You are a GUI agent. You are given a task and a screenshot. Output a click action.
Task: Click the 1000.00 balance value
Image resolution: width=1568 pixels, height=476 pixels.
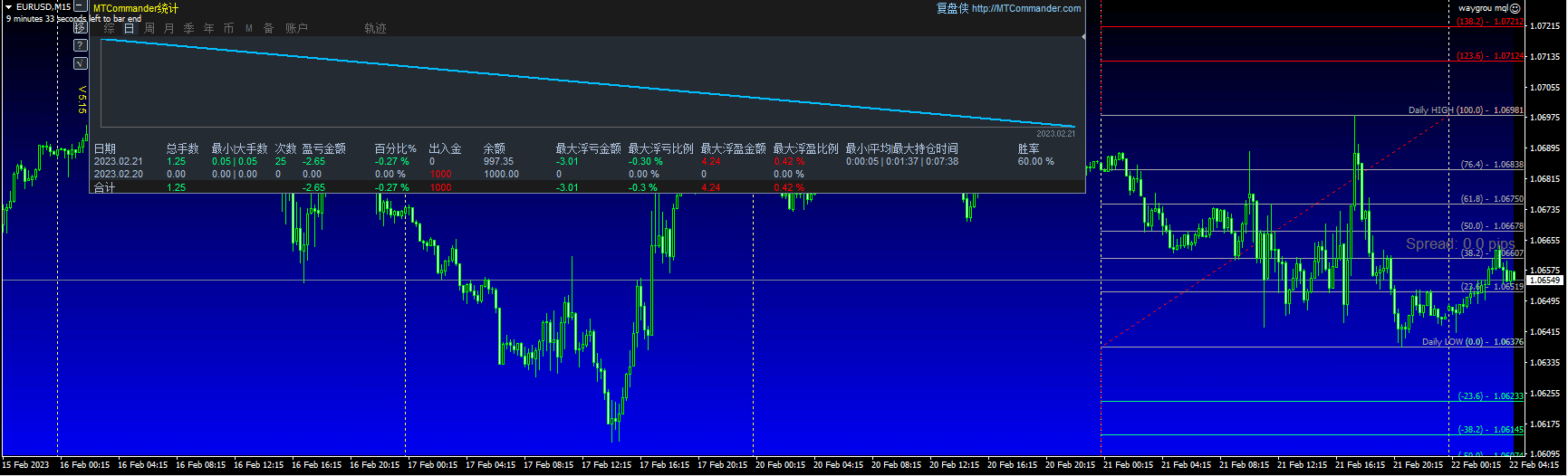[x=501, y=174]
